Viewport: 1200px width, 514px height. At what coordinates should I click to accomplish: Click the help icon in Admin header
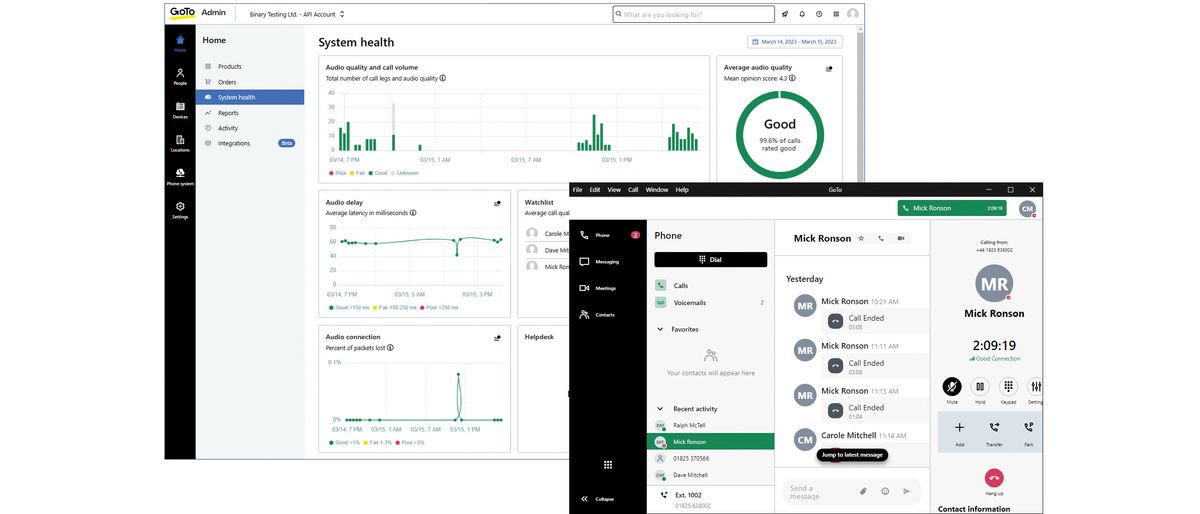tap(819, 14)
